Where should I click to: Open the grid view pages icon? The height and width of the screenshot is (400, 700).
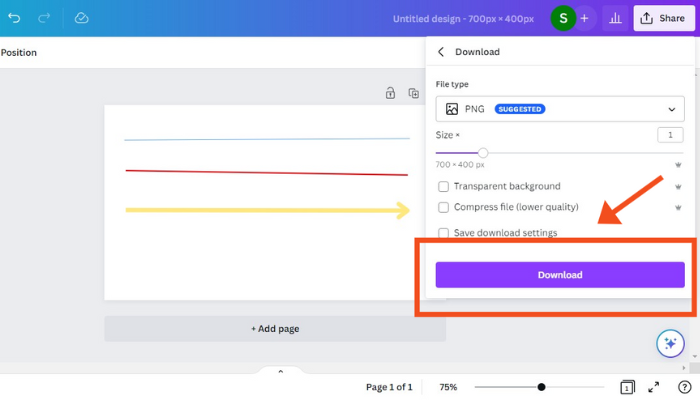click(627, 387)
